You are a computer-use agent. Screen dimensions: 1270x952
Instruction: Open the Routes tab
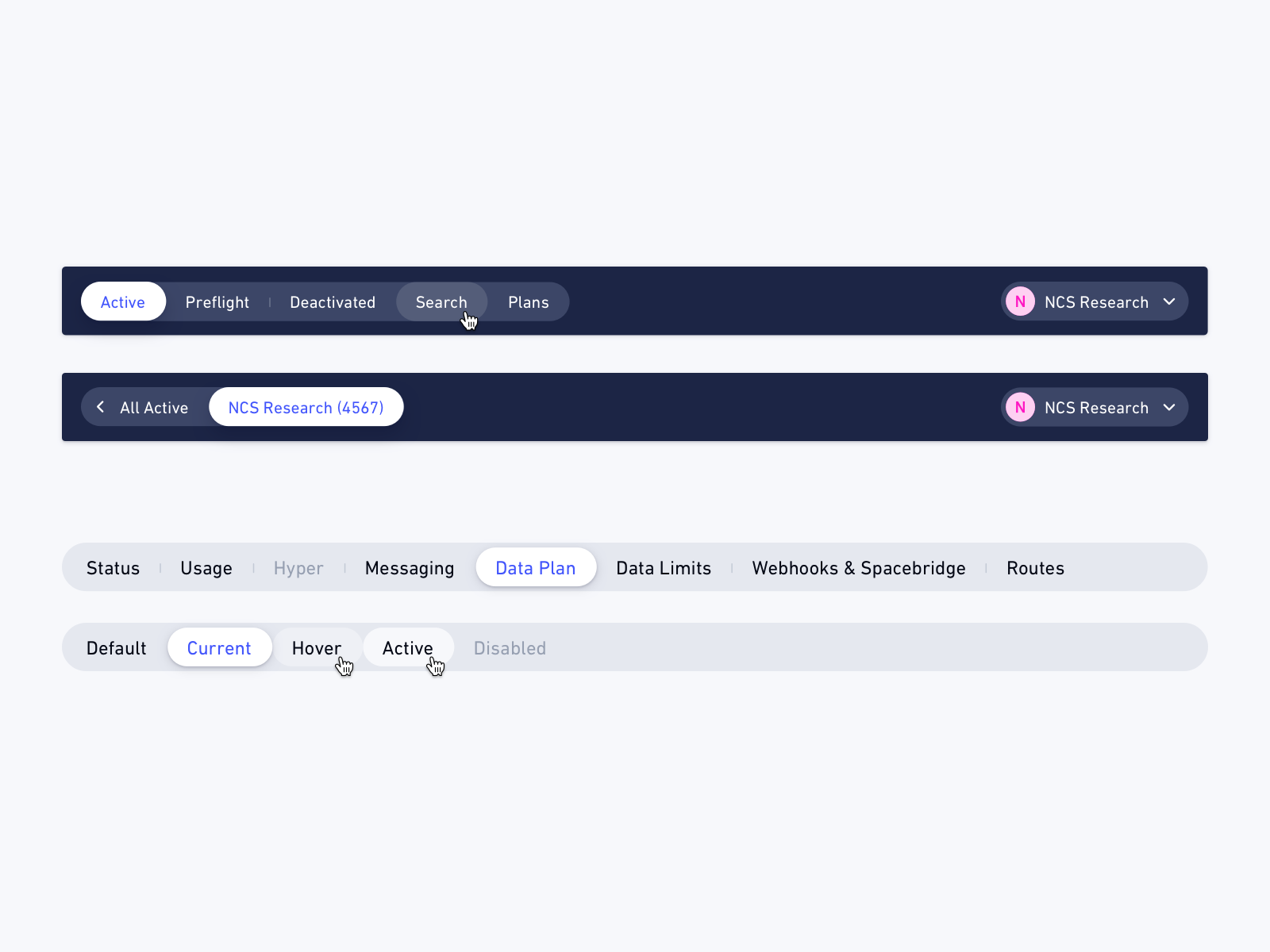tap(1035, 568)
